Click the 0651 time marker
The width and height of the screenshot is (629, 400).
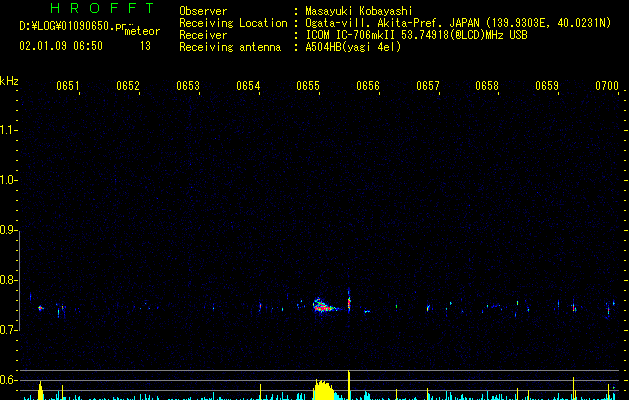point(68,85)
